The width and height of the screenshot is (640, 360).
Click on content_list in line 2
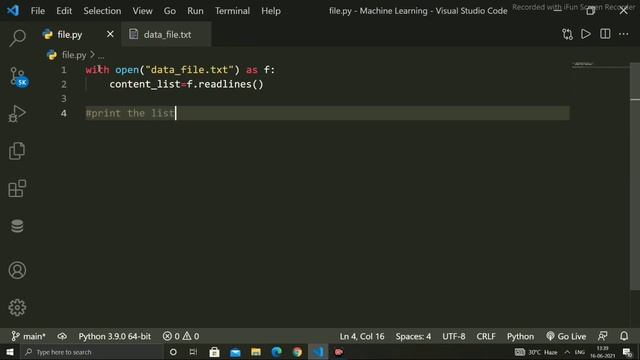(x=144, y=84)
